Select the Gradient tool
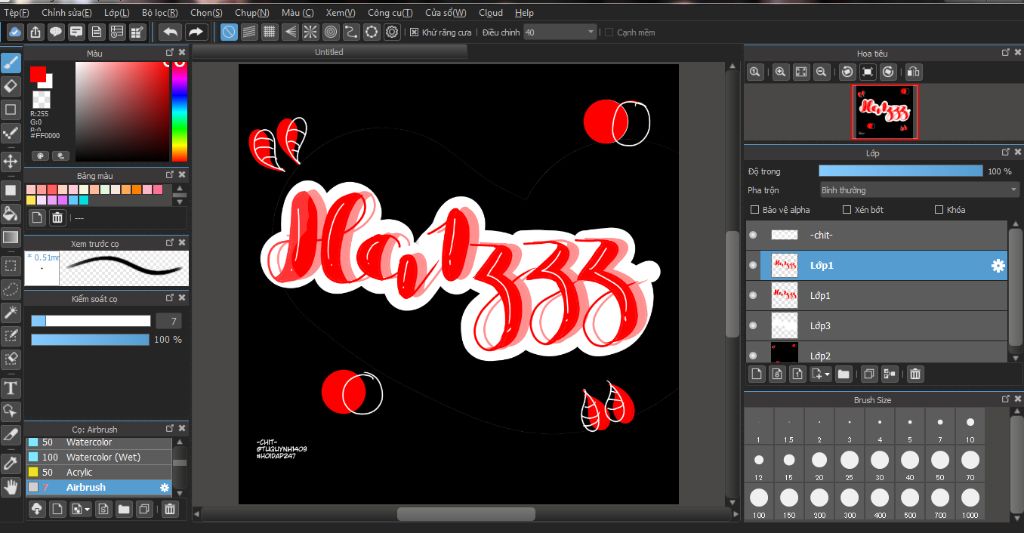This screenshot has width=1024, height=533. tap(10, 237)
